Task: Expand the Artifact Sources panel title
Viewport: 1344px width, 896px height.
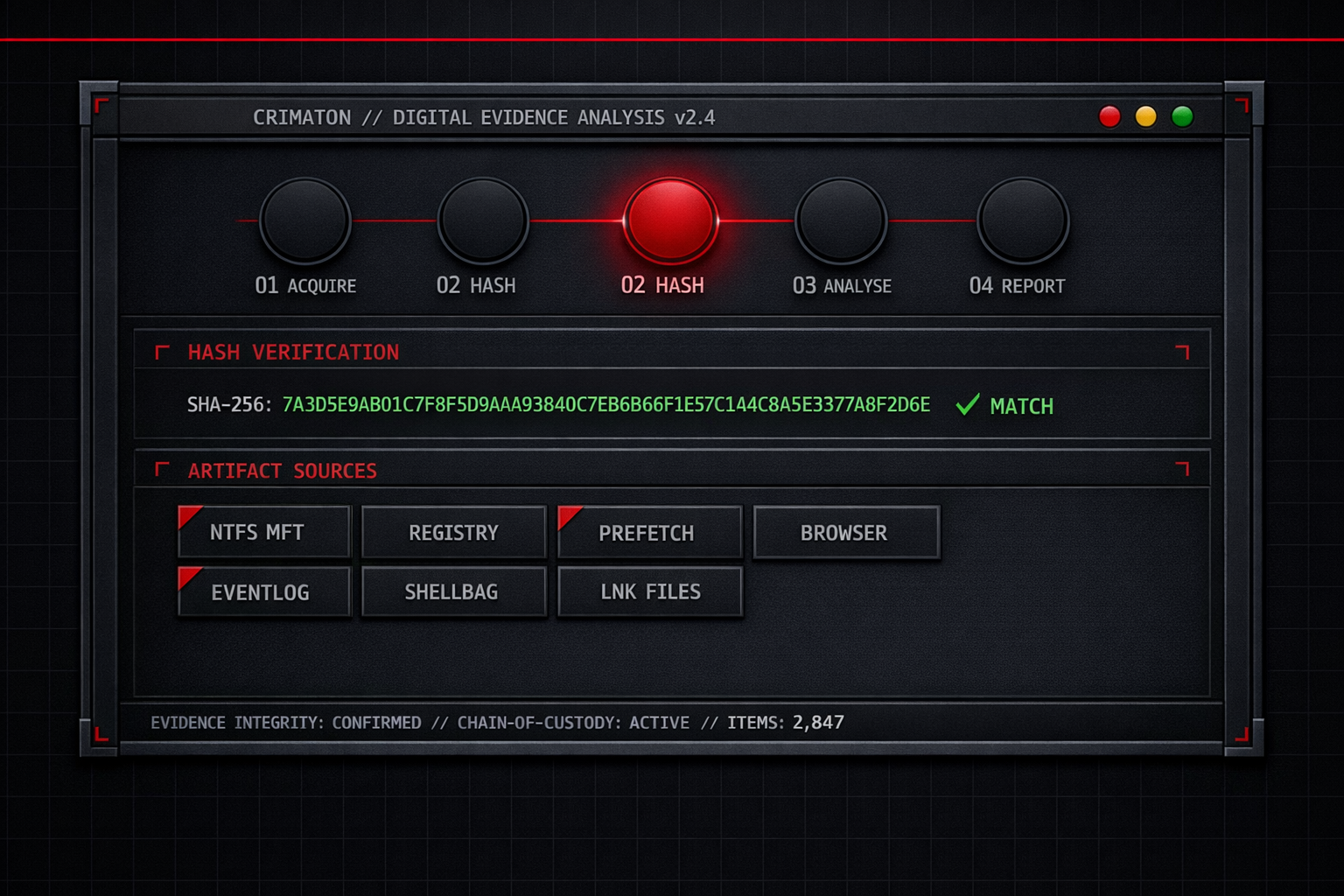Action: (x=282, y=471)
